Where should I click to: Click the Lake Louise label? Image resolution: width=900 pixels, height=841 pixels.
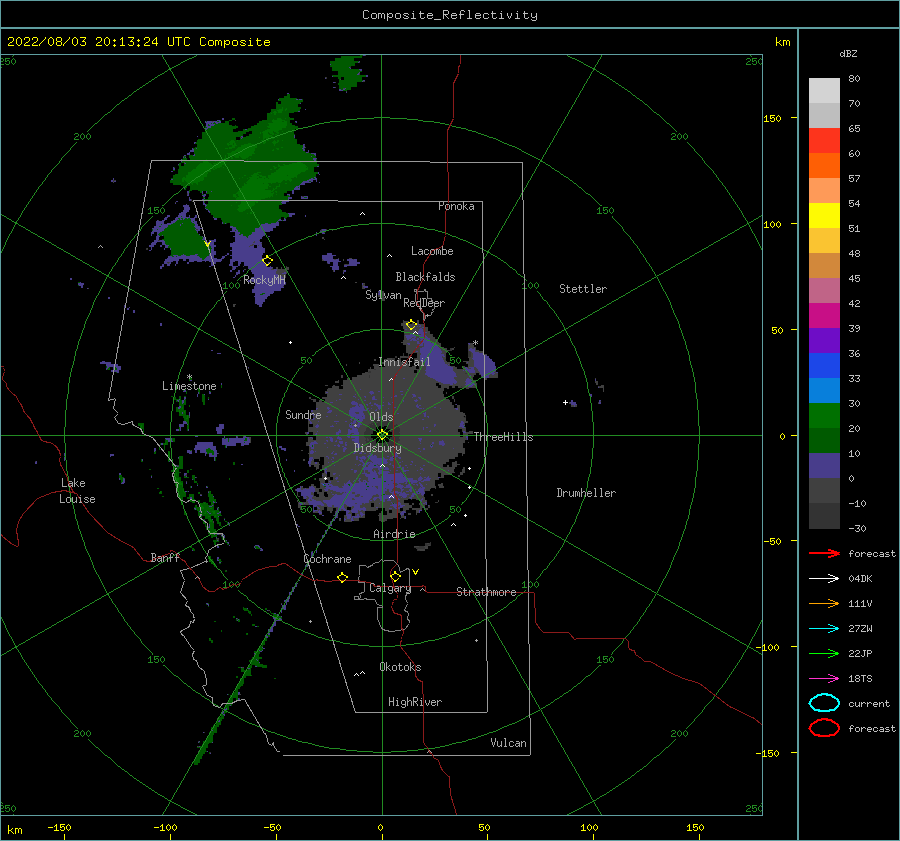[x=77, y=491]
